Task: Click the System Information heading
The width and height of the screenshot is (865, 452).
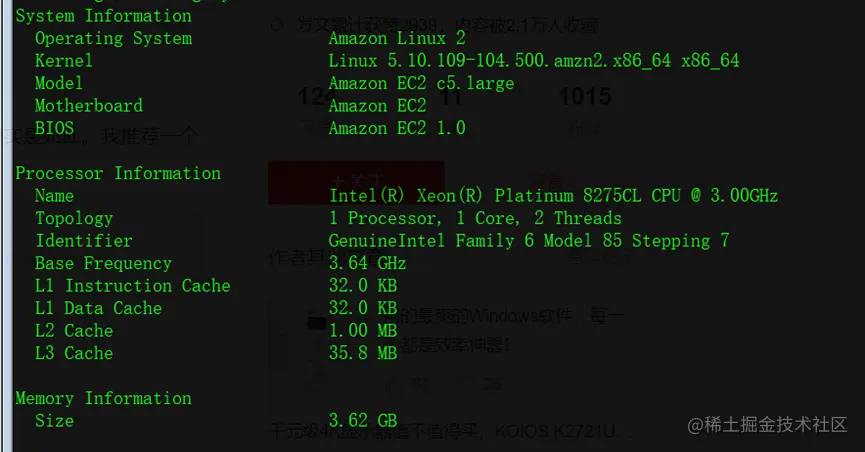Action: tap(104, 16)
